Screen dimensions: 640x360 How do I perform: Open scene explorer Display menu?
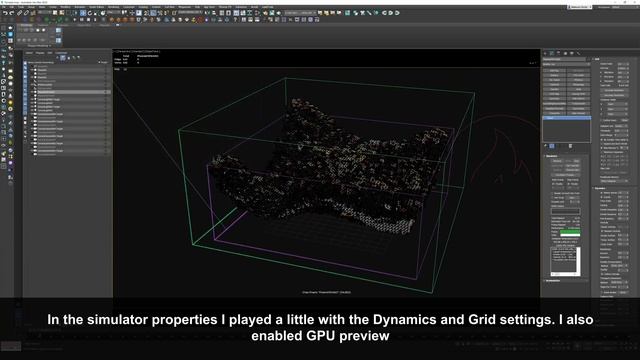click(x=40, y=53)
